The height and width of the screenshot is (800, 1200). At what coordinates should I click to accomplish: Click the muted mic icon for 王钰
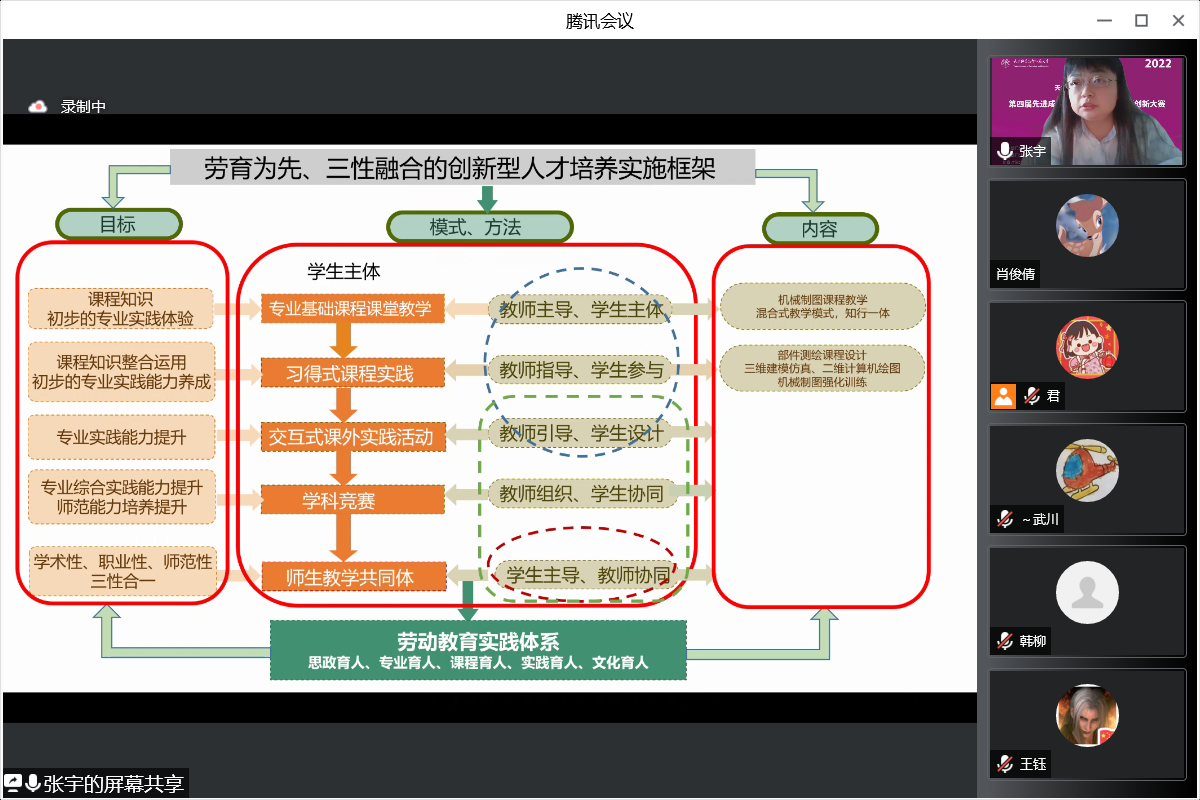(x=1005, y=764)
